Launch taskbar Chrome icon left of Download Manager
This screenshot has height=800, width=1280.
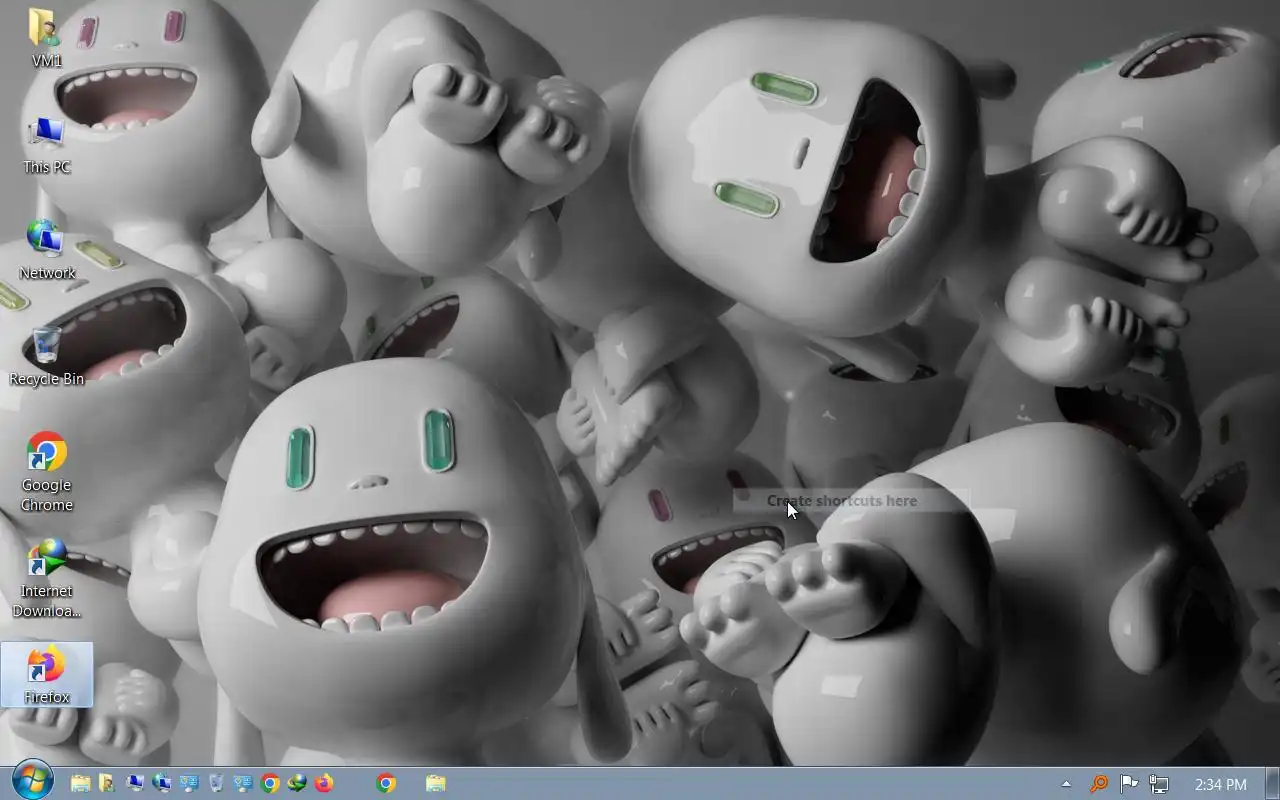[x=270, y=784]
